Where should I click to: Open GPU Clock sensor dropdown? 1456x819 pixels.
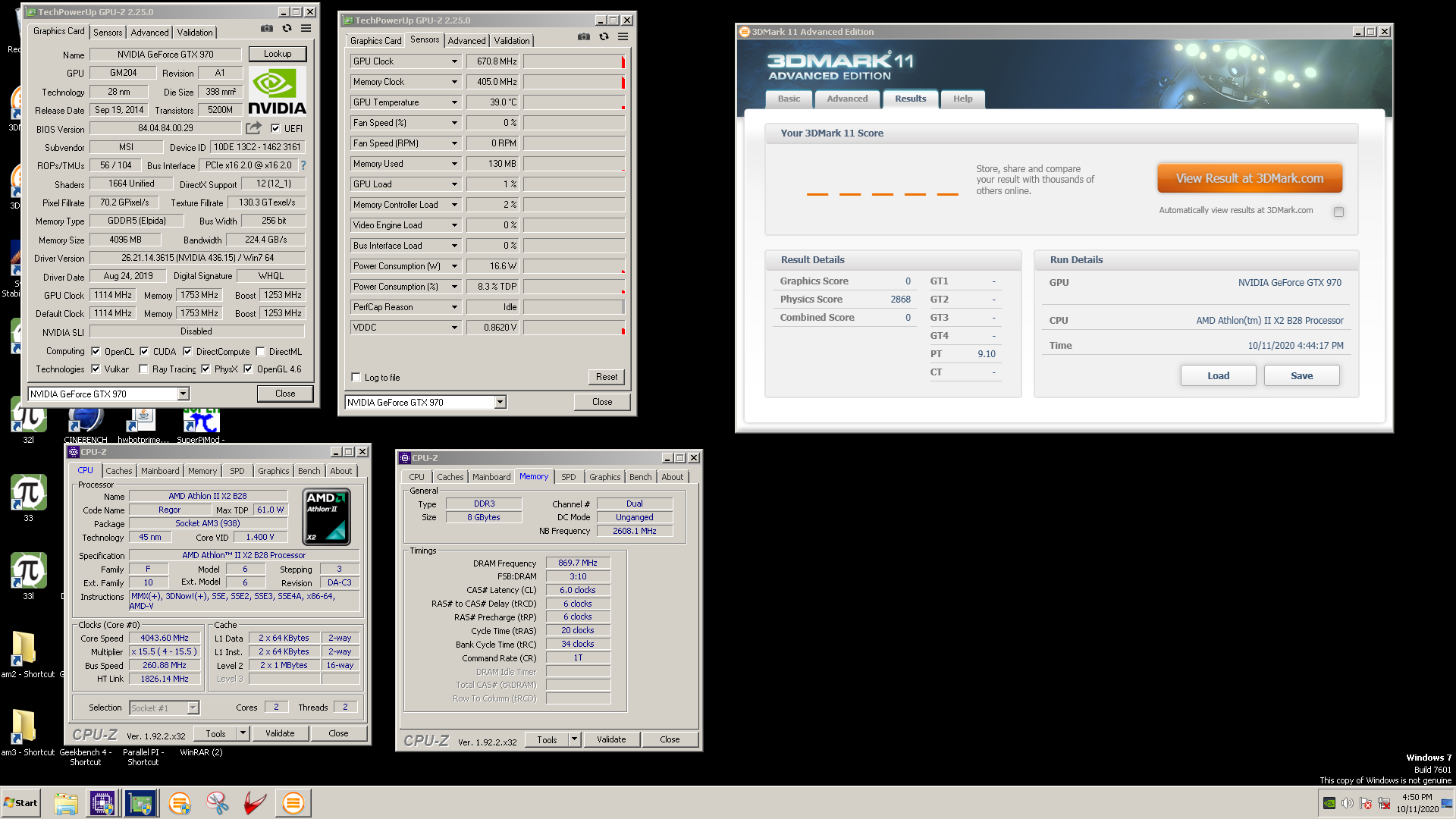click(455, 61)
